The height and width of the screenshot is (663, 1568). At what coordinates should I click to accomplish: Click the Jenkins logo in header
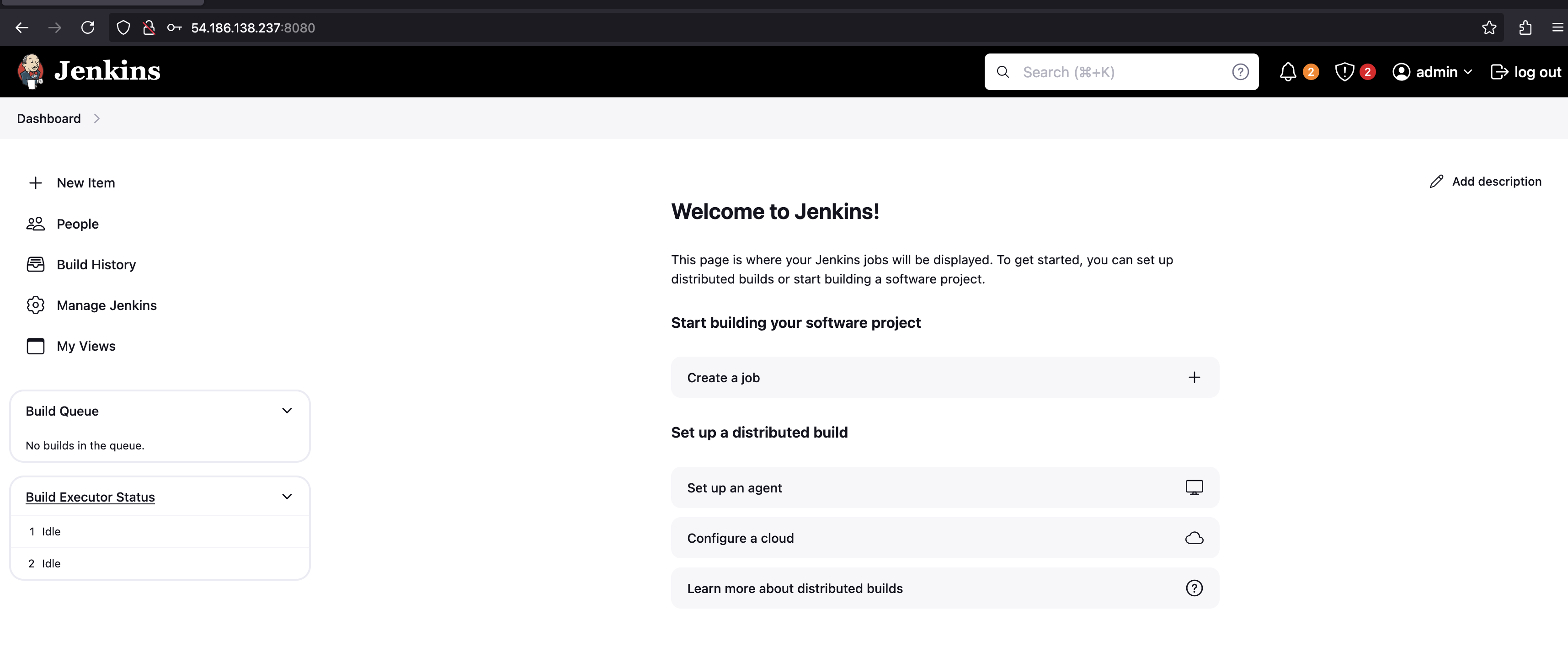pos(89,71)
